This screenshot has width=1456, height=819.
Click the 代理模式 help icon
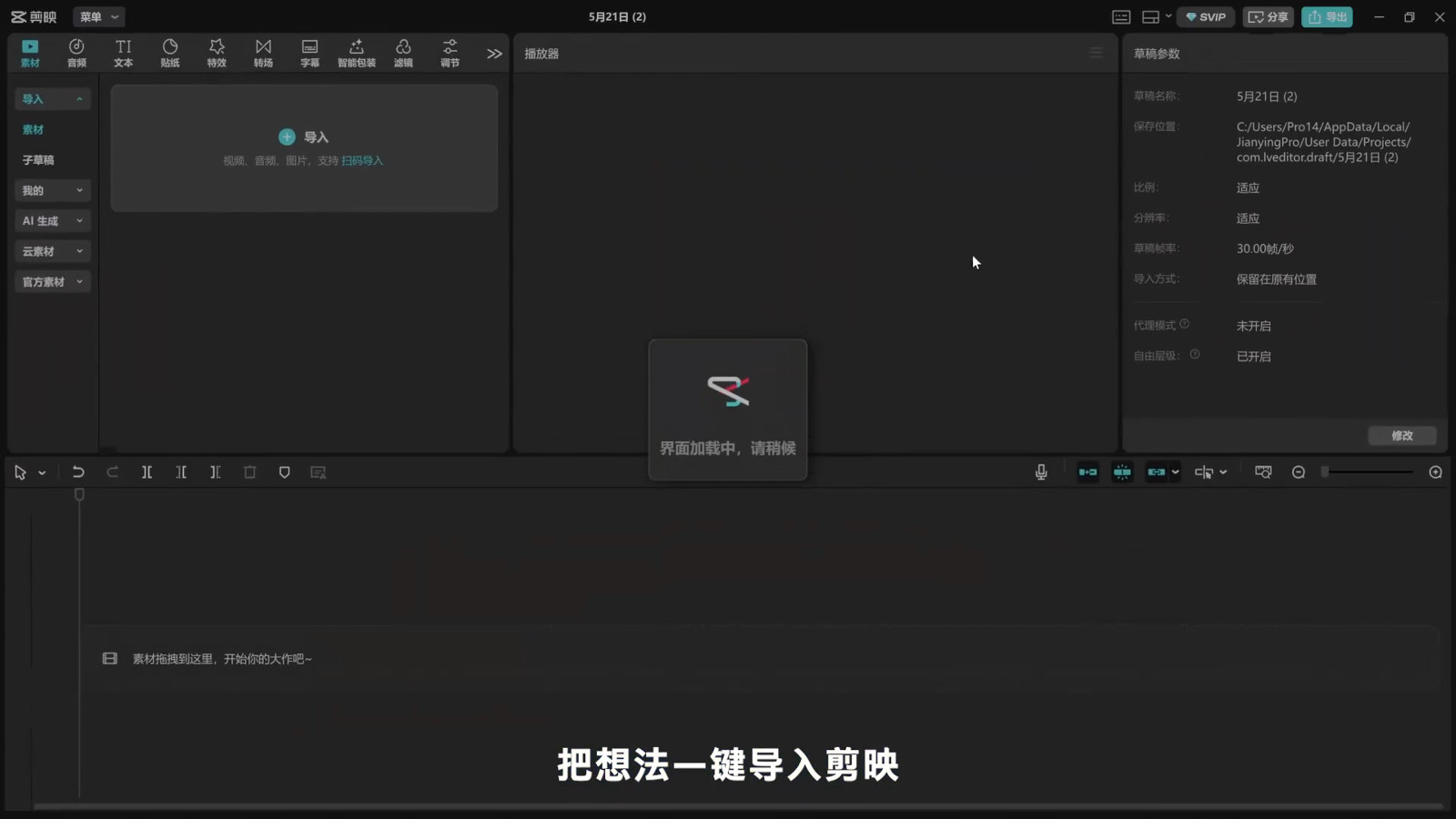click(x=1184, y=324)
